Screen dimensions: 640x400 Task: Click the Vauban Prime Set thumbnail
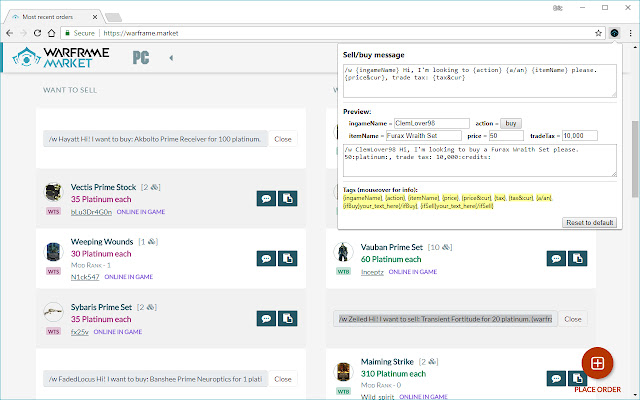[343, 252]
